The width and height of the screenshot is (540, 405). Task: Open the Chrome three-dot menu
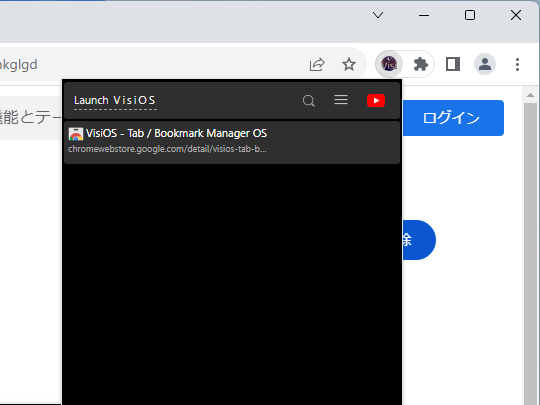click(517, 64)
